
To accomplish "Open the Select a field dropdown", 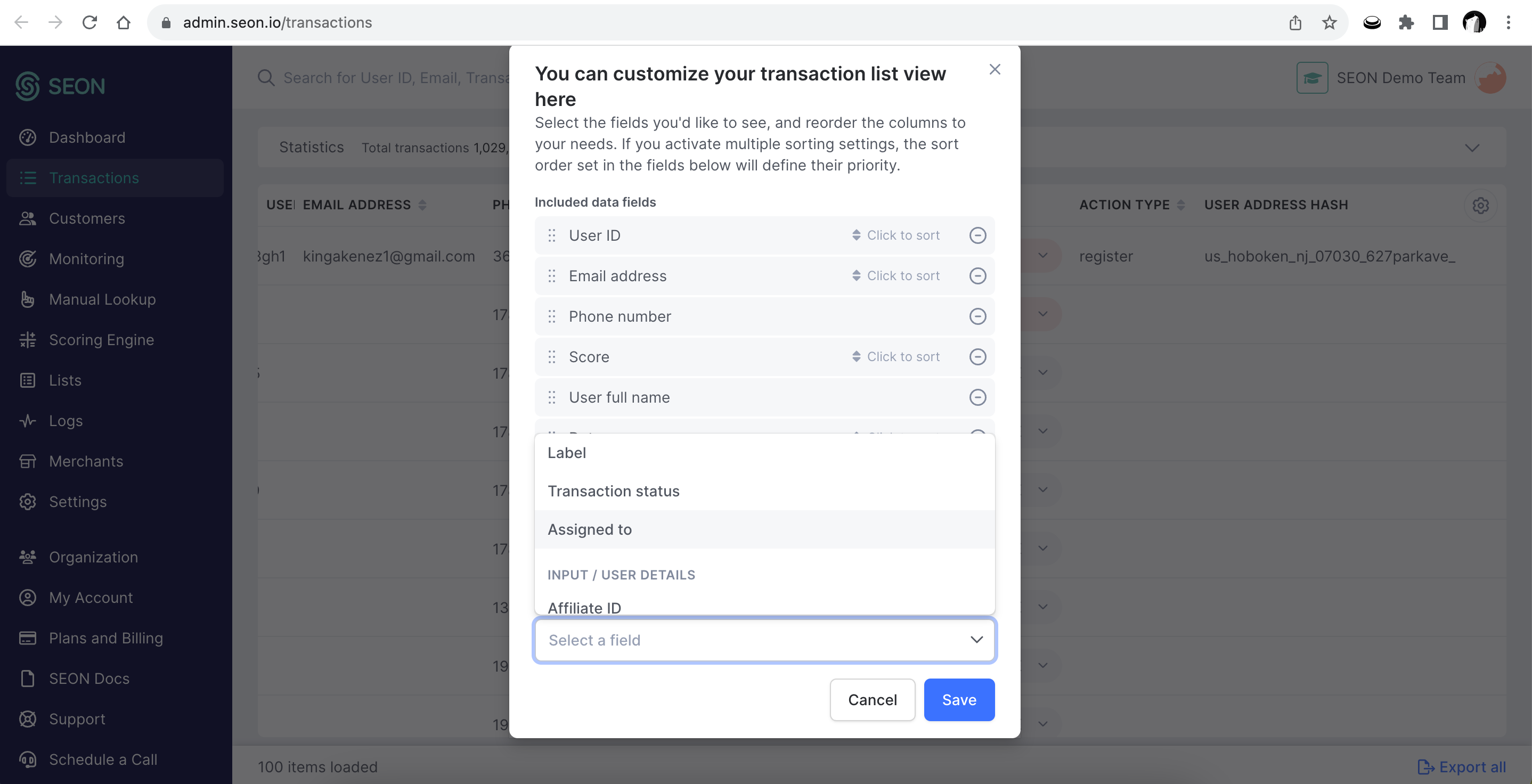I will pos(765,640).
